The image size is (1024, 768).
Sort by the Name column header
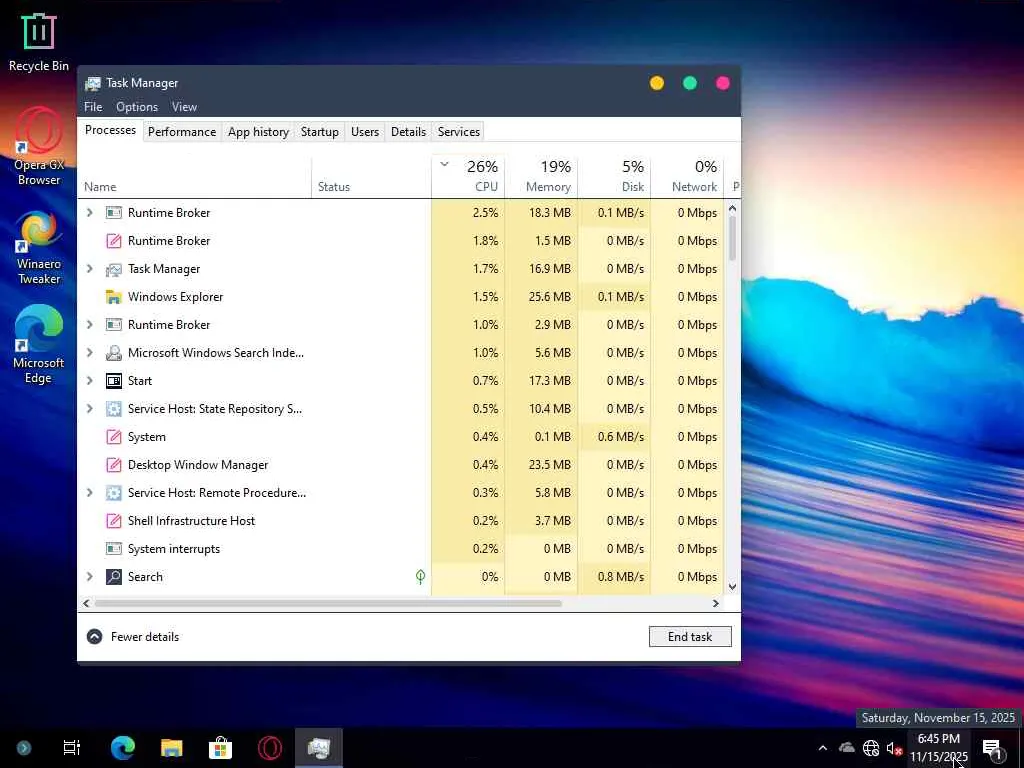coord(194,176)
